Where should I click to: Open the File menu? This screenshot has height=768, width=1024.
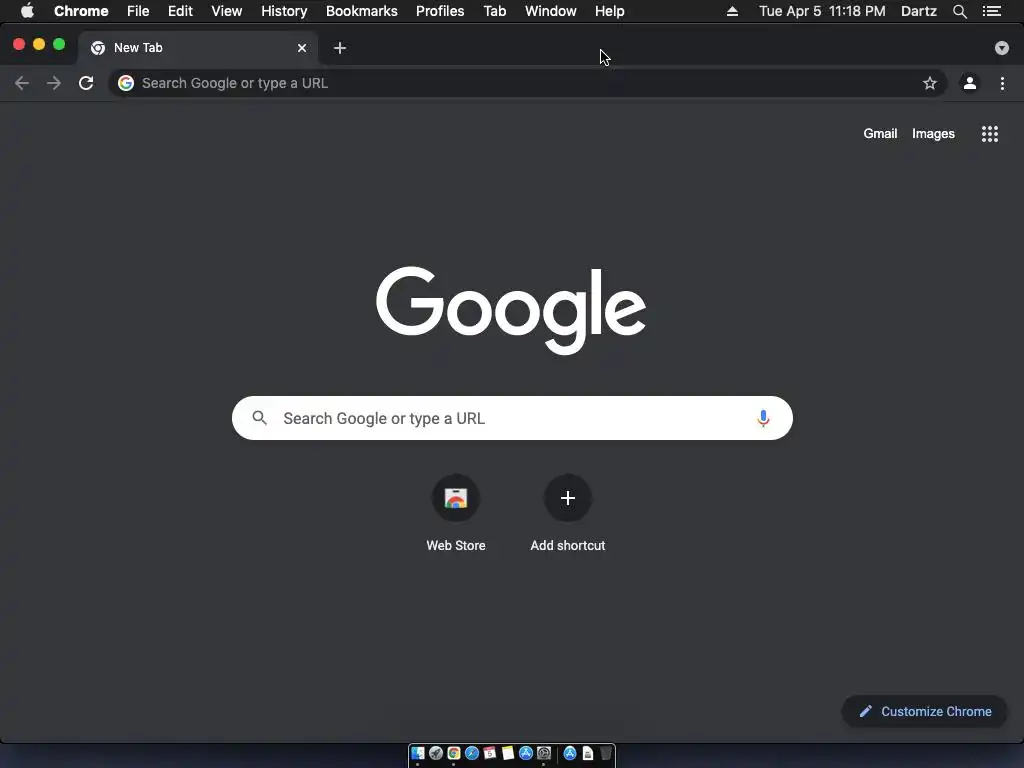coord(138,11)
